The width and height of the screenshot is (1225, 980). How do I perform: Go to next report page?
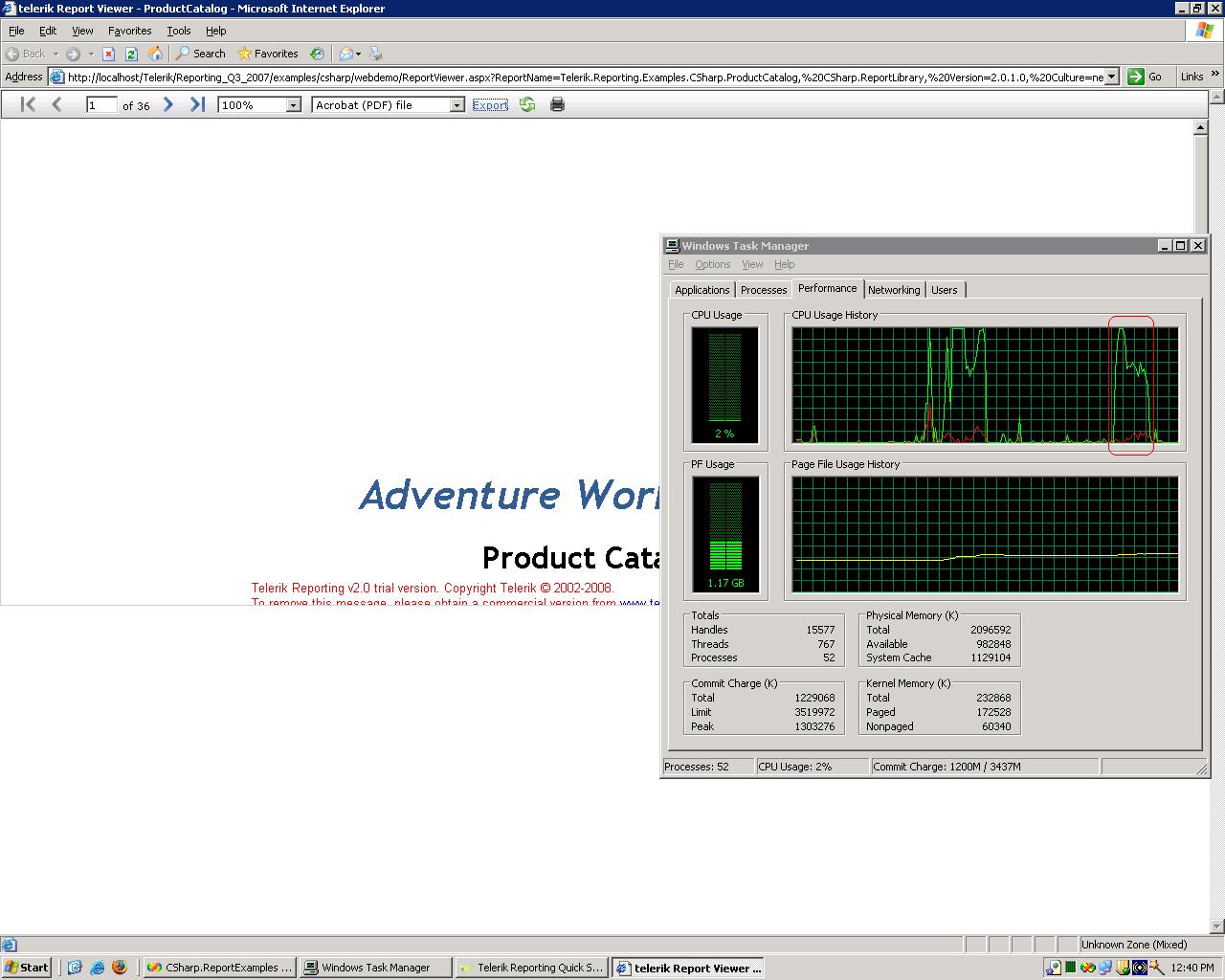click(x=168, y=104)
